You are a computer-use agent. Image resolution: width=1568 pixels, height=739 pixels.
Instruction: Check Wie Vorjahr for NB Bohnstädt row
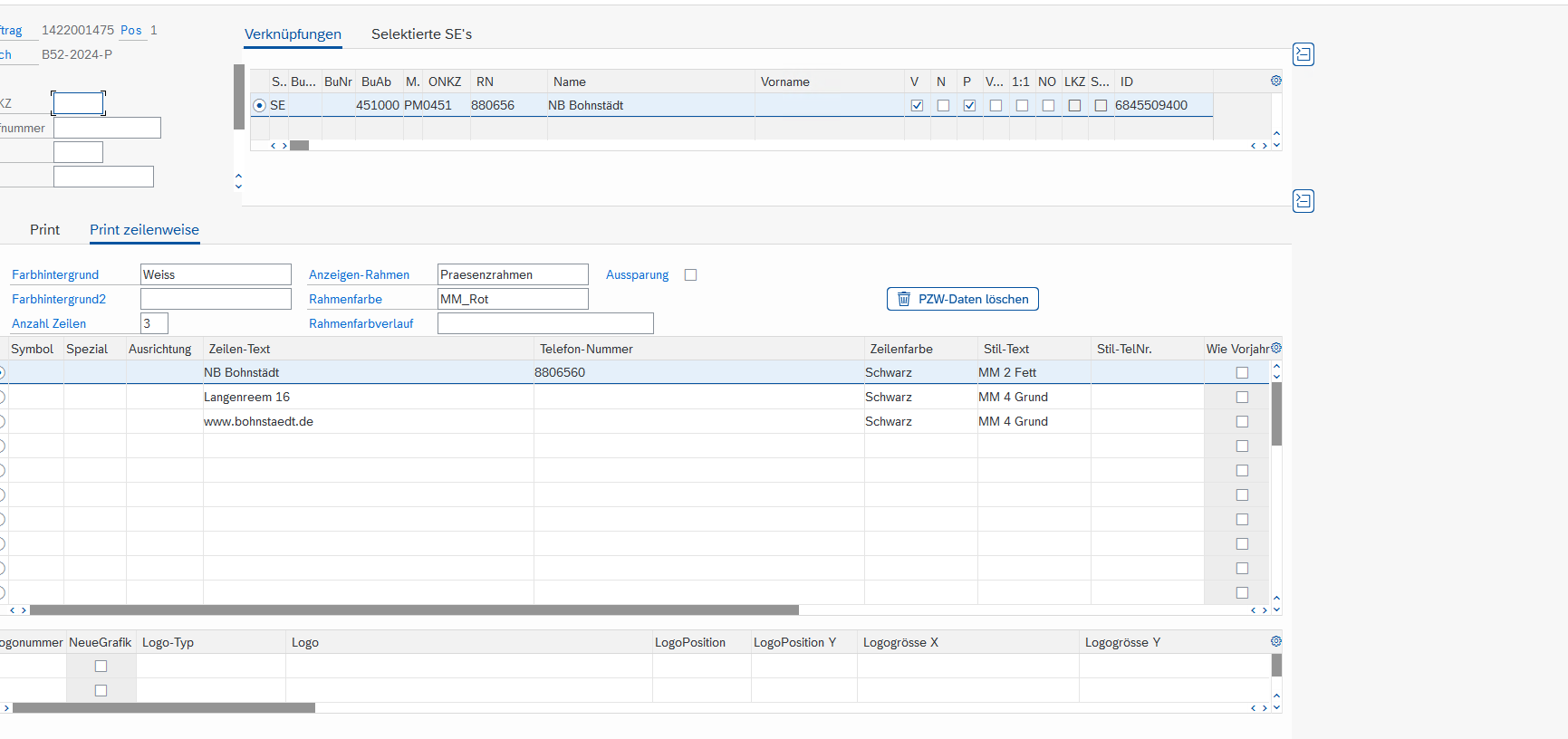pos(1242,372)
